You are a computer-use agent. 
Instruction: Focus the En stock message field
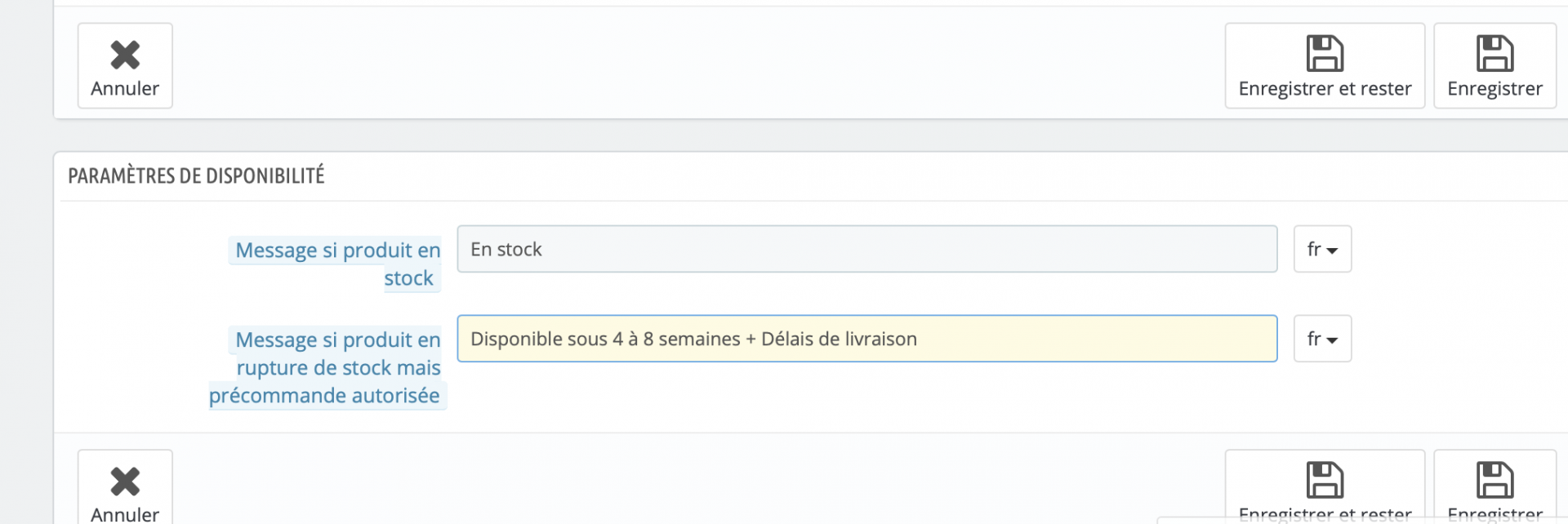866,249
